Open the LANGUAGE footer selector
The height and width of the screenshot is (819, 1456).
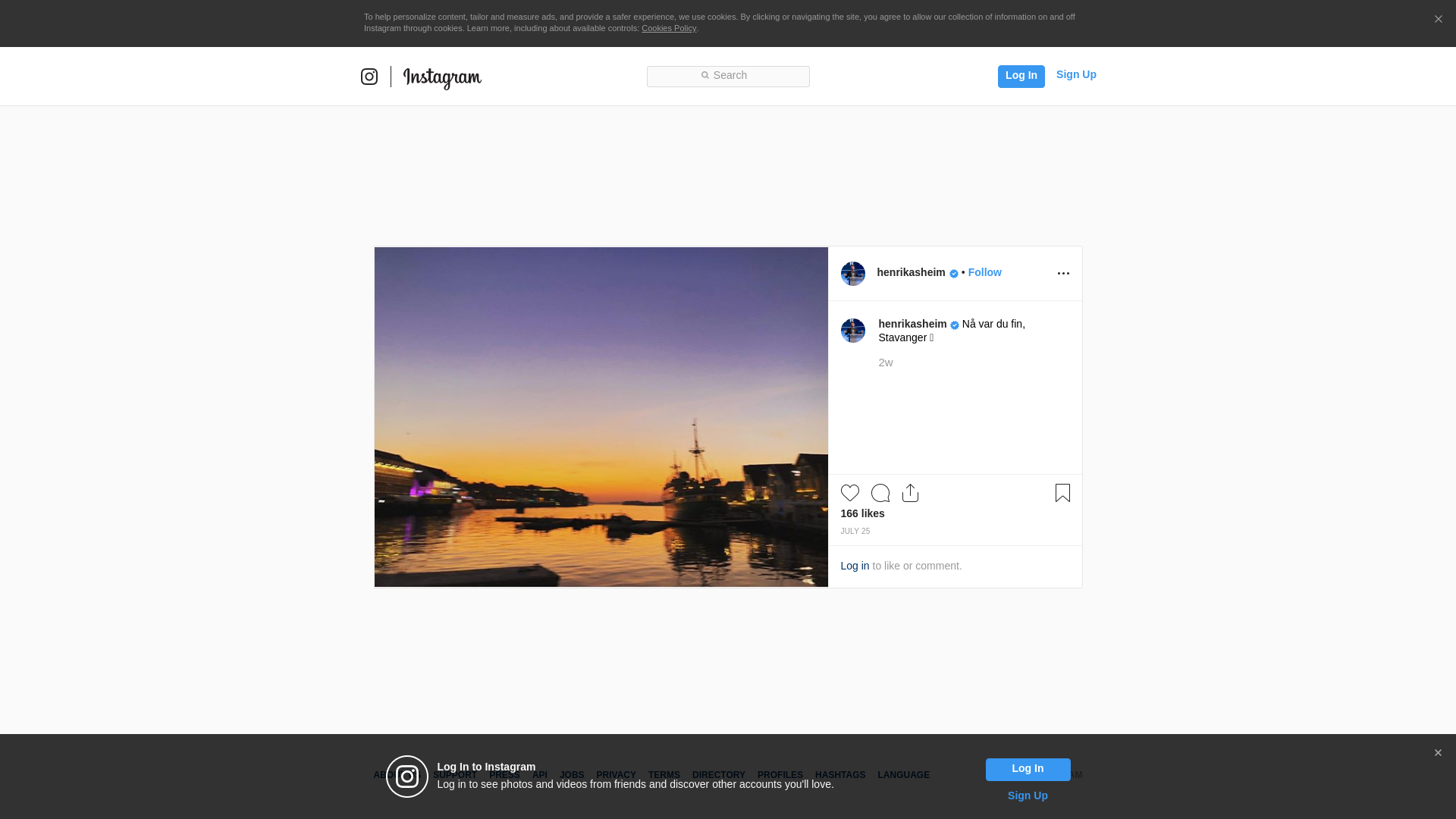(903, 775)
